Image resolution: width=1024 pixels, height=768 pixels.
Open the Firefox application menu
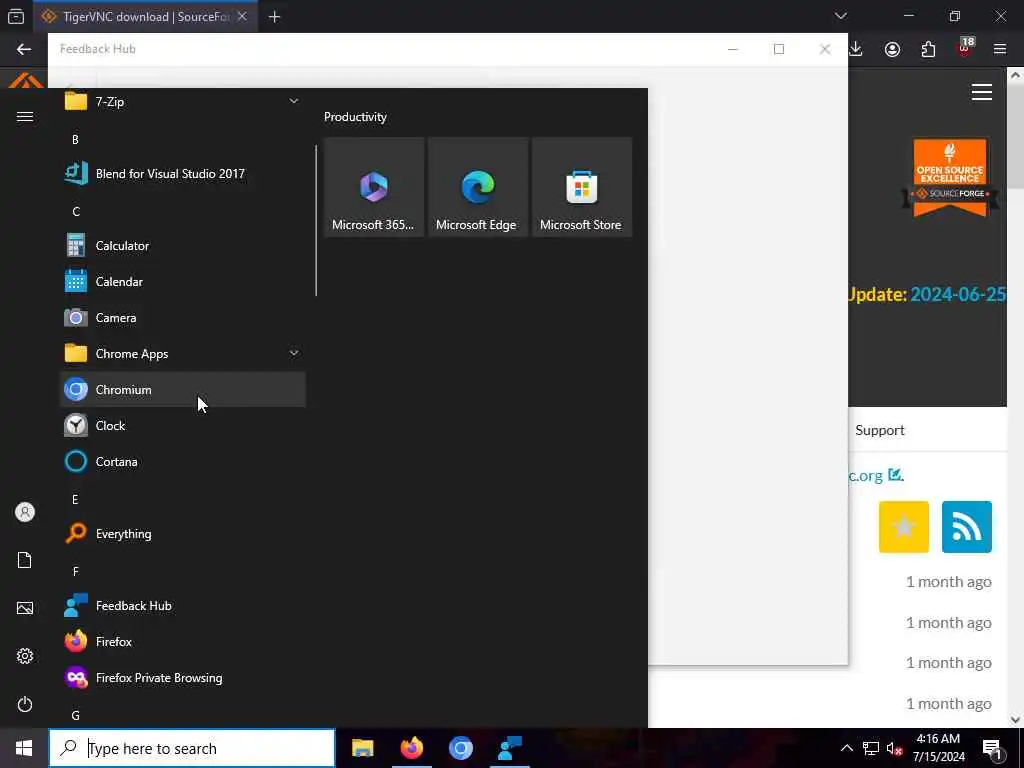(x=1000, y=49)
